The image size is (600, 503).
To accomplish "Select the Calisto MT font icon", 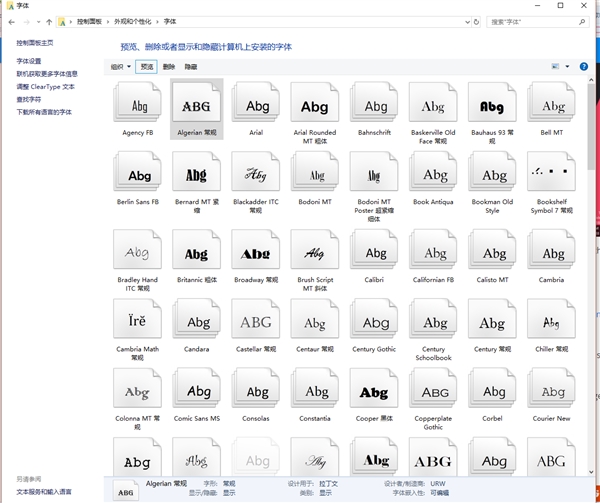I will pyautogui.click(x=492, y=249).
